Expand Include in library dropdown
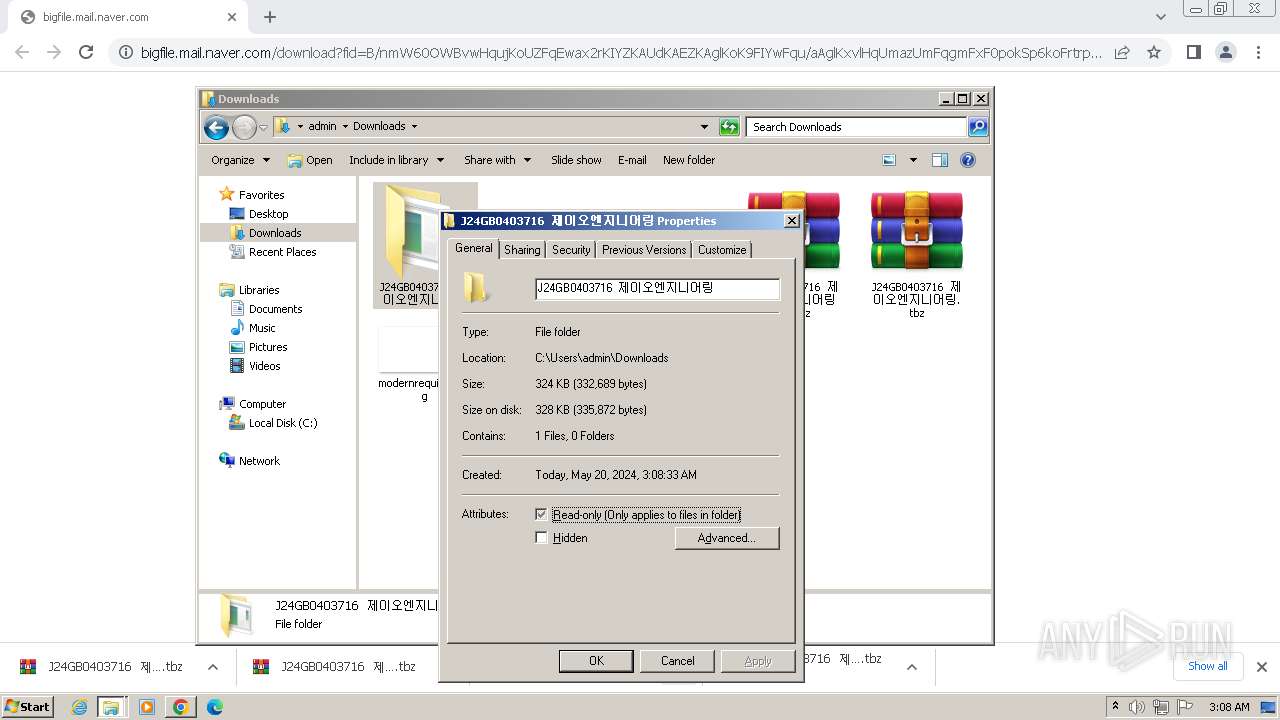 point(397,160)
